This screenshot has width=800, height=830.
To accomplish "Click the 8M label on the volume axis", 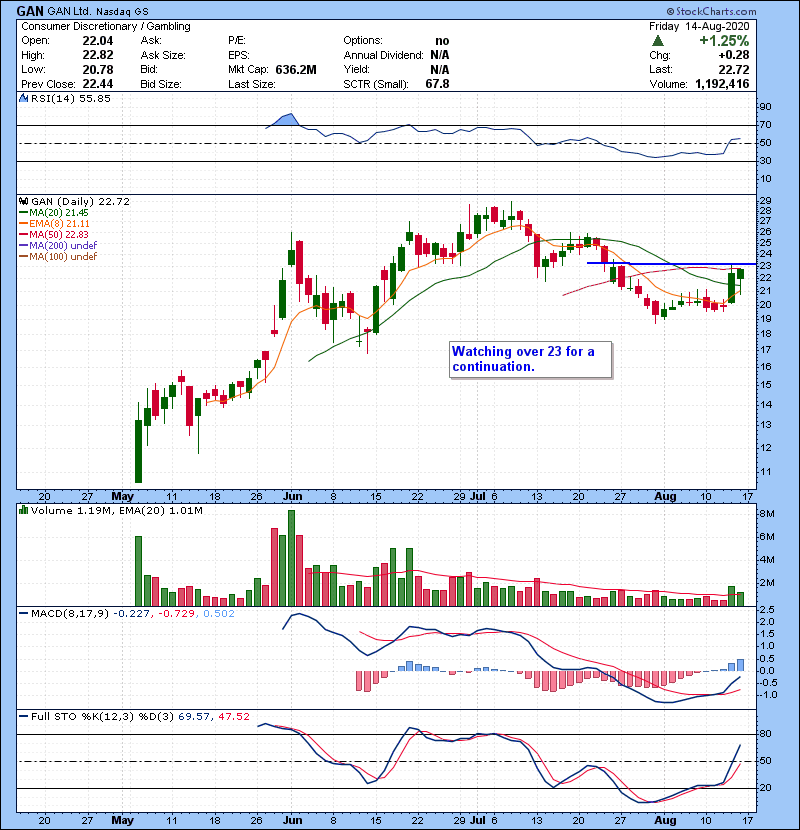I will [x=767, y=514].
